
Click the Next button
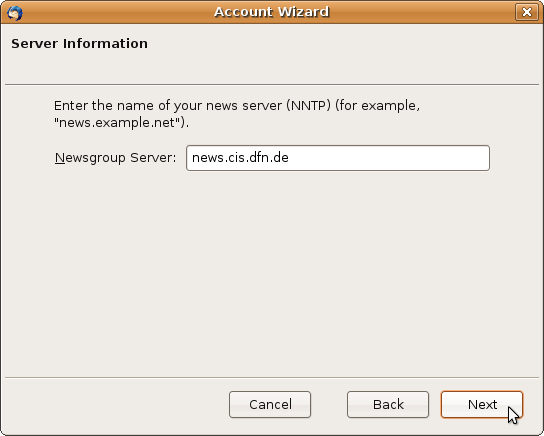click(482, 404)
